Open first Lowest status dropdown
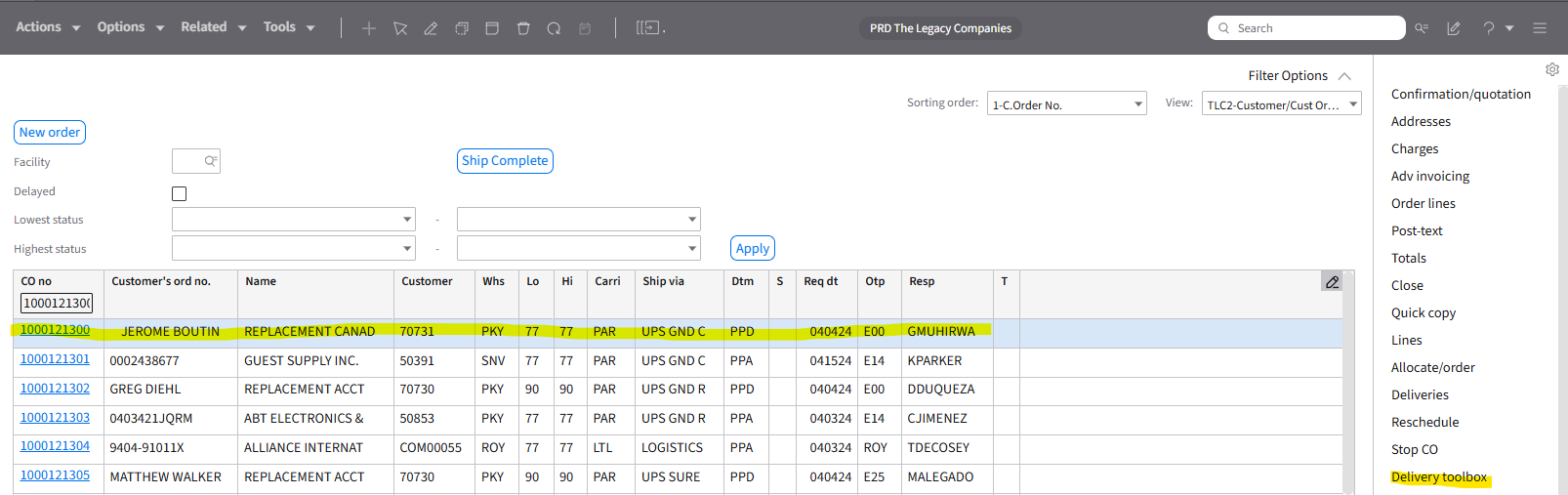The image size is (1568, 495). point(294,220)
